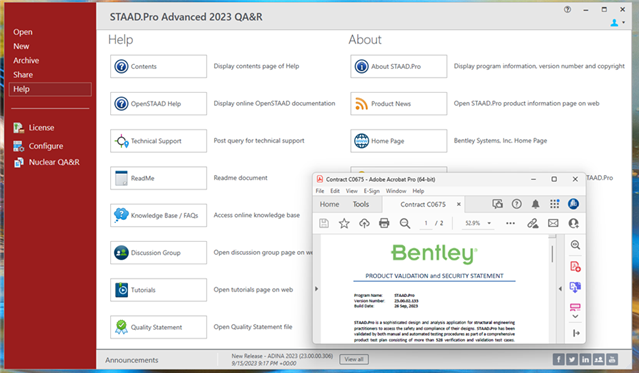
Task: Open Knowledge Base / FAQs button
Action: coord(158,215)
